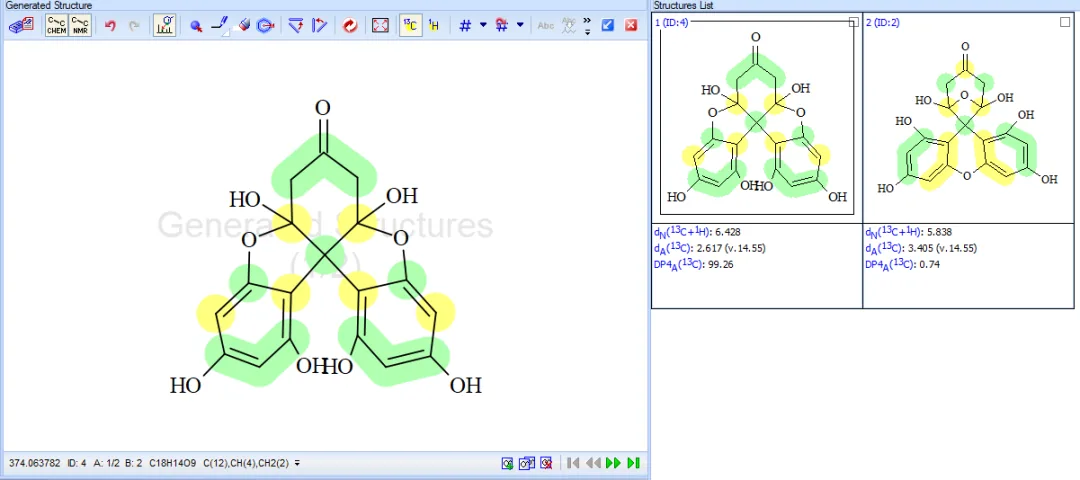
Task: Click the Generated Structure panel title
Action: tap(48, 6)
